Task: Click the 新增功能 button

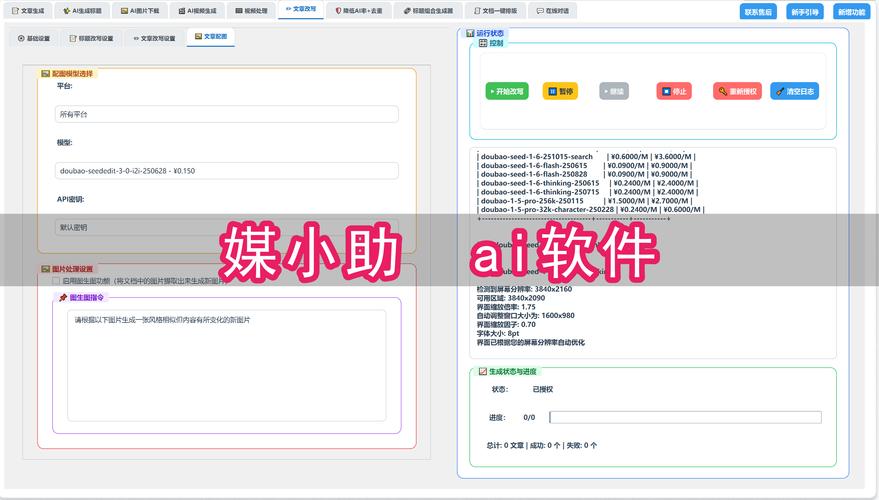Action: coord(852,12)
